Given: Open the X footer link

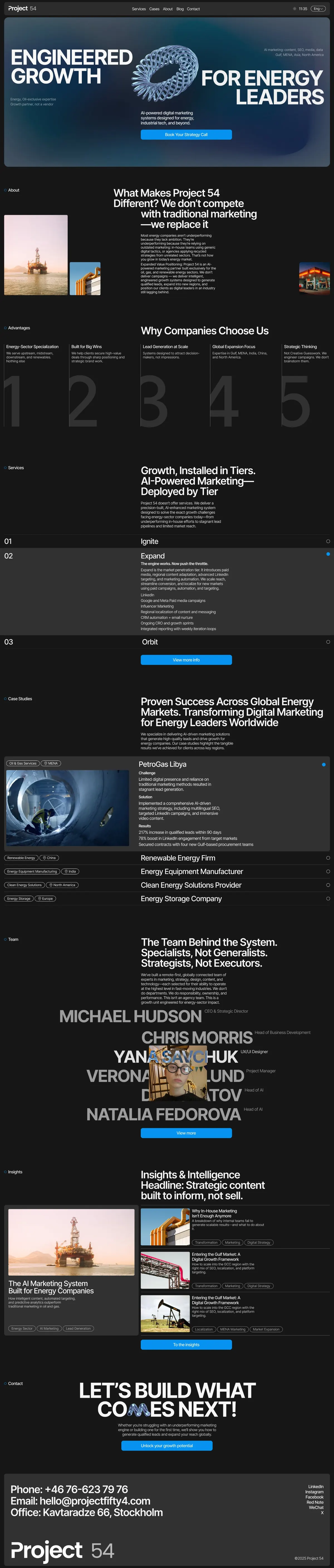Looking at the screenshot, I should coord(322,1513).
